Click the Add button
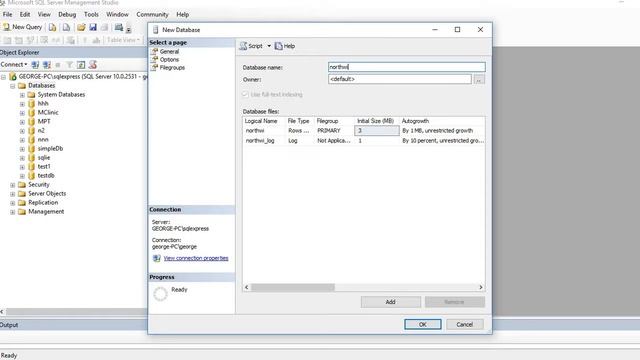Image resolution: width=640 pixels, height=360 pixels. pyautogui.click(x=391, y=302)
